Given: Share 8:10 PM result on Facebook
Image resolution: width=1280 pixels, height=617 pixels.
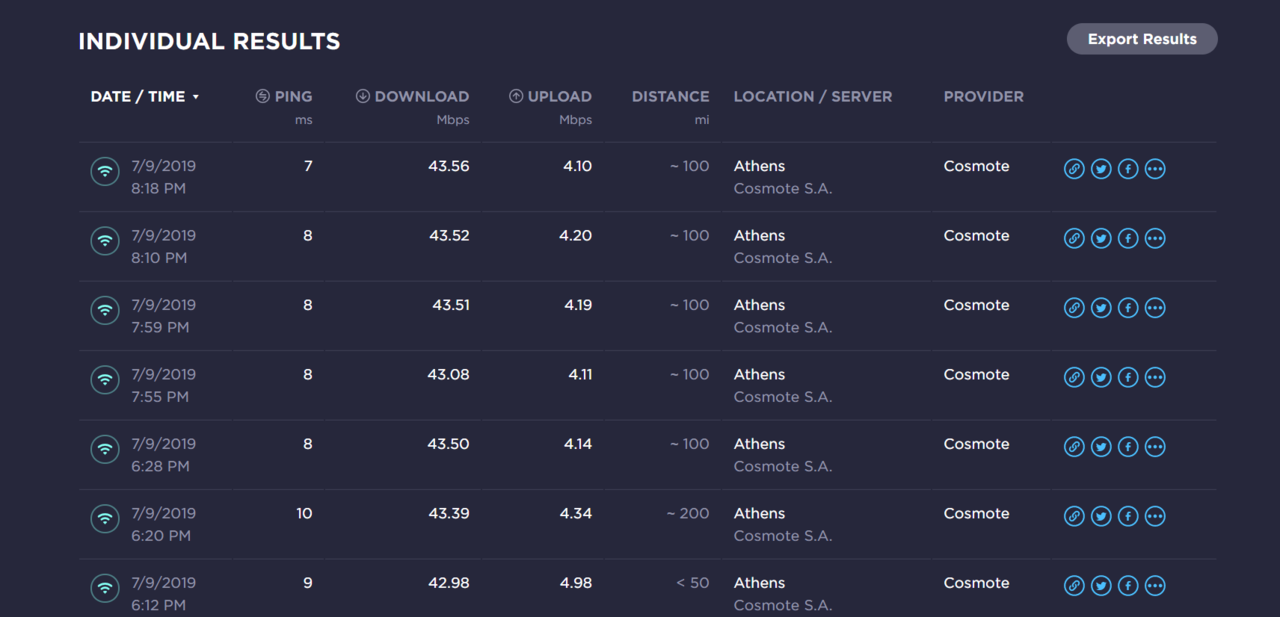Looking at the screenshot, I should (x=1128, y=238).
